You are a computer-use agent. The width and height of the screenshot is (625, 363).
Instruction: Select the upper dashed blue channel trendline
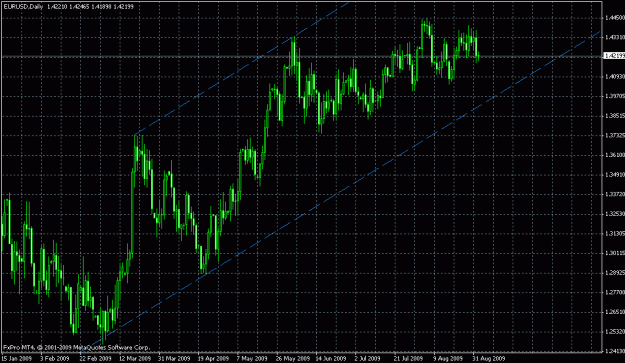242,69
